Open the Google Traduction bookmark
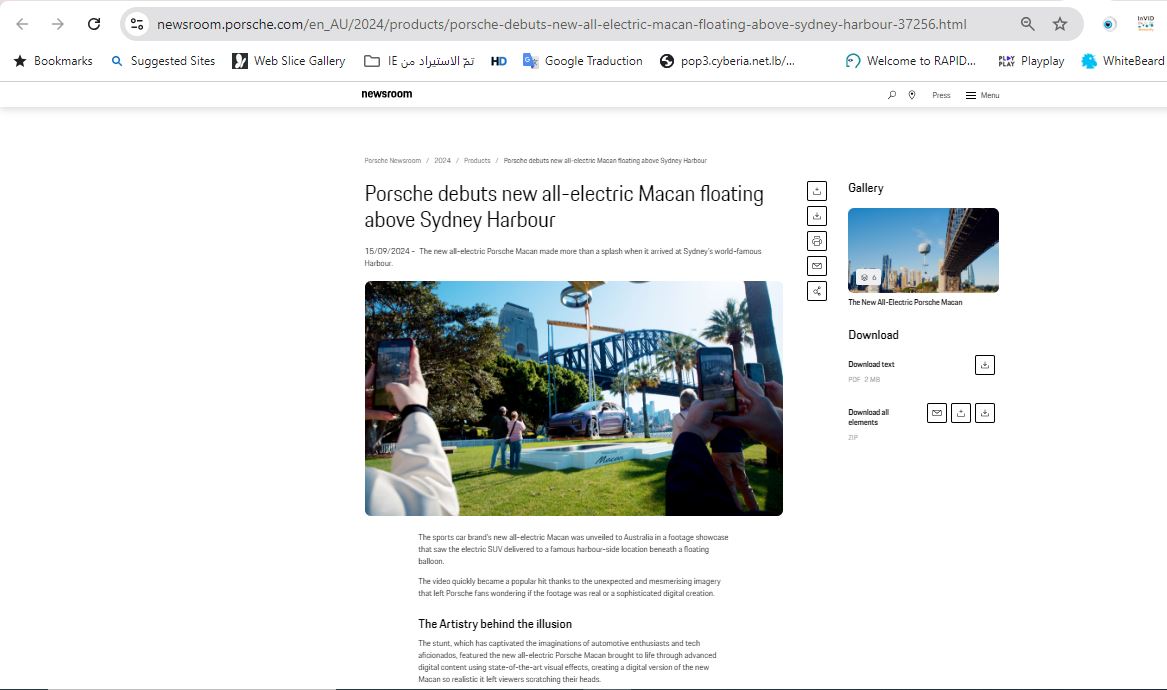The width and height of the screenshot is (1167, 690). (582, 61)
